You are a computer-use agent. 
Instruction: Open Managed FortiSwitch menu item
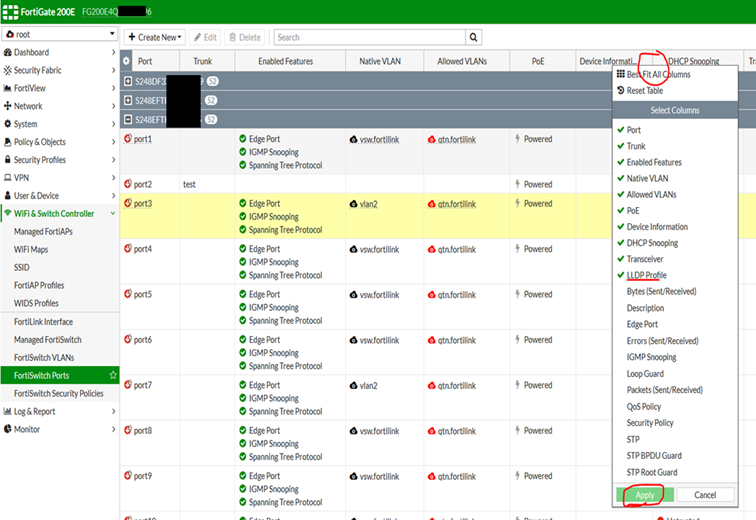pos(47,340)
